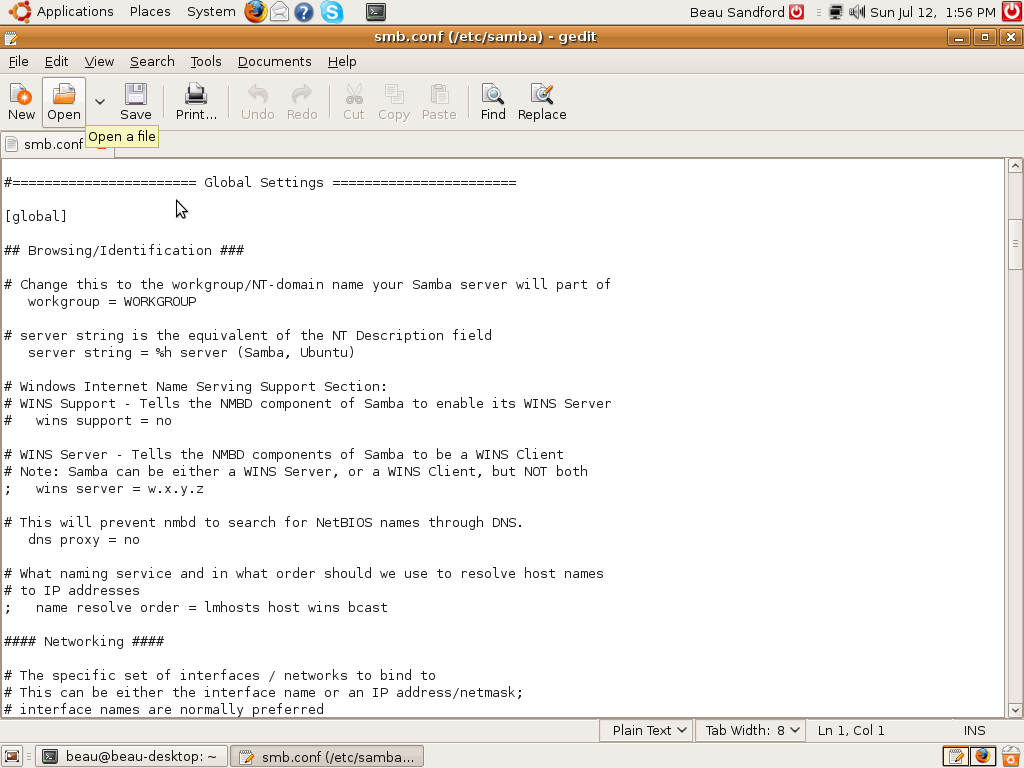The image size is (1024, 768).
Task: Open trash icon in bottom panel
Action: tap(1011, 756)
